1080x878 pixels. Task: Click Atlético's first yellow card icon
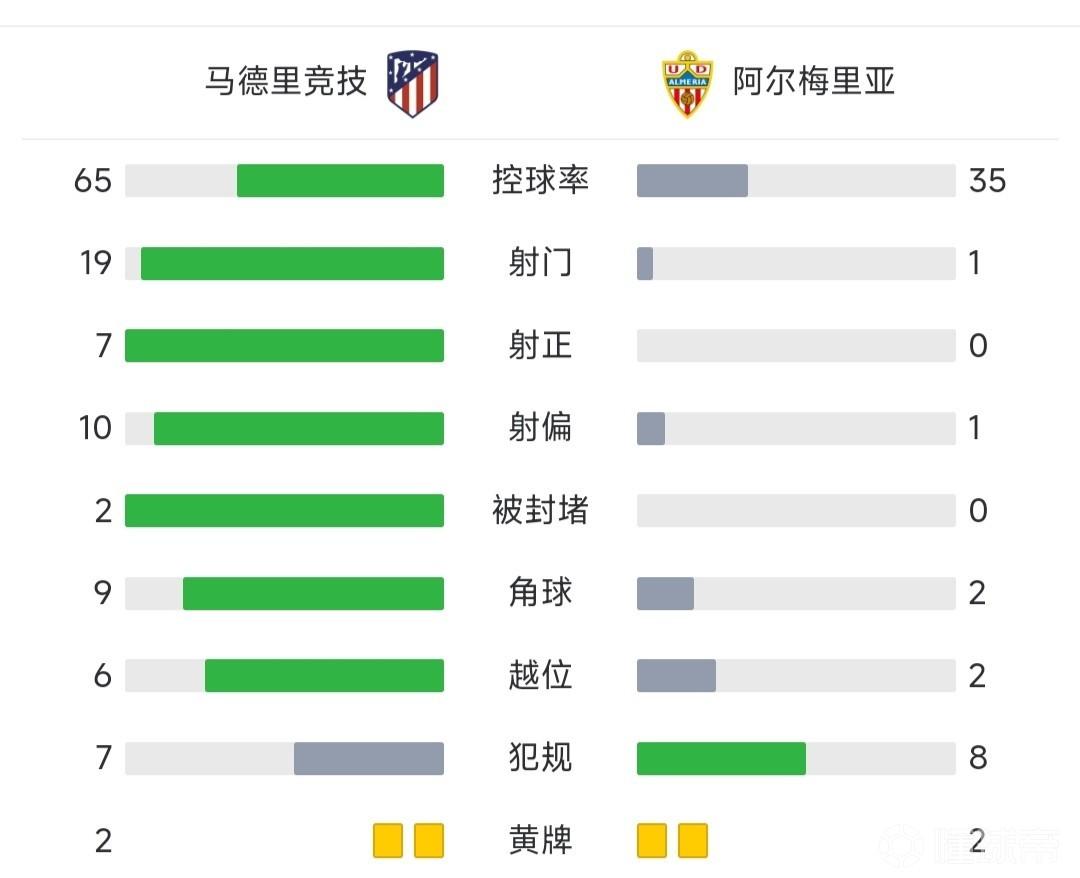click(388, 841)
